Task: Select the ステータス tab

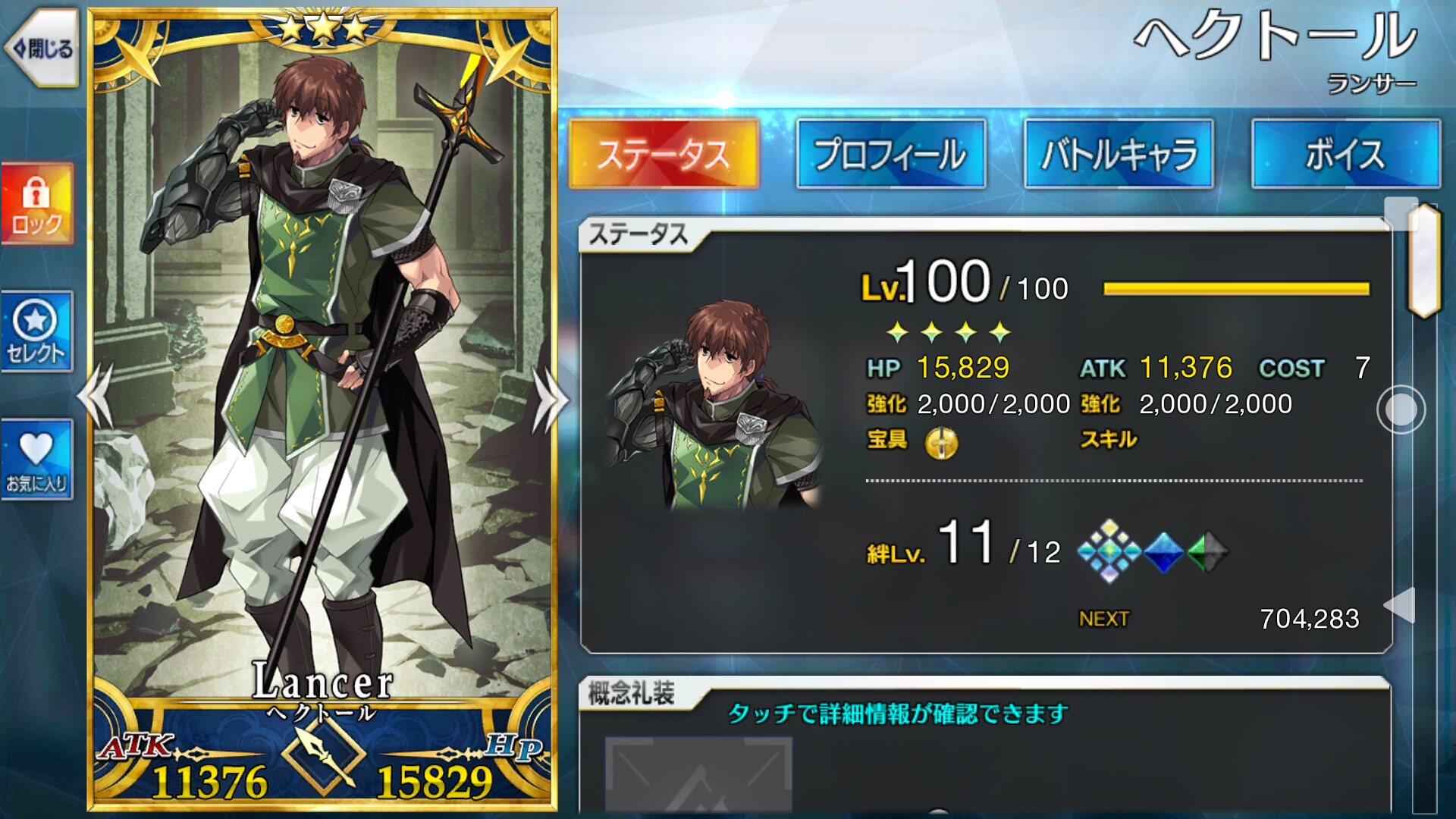Action: [x=664, y=154]
